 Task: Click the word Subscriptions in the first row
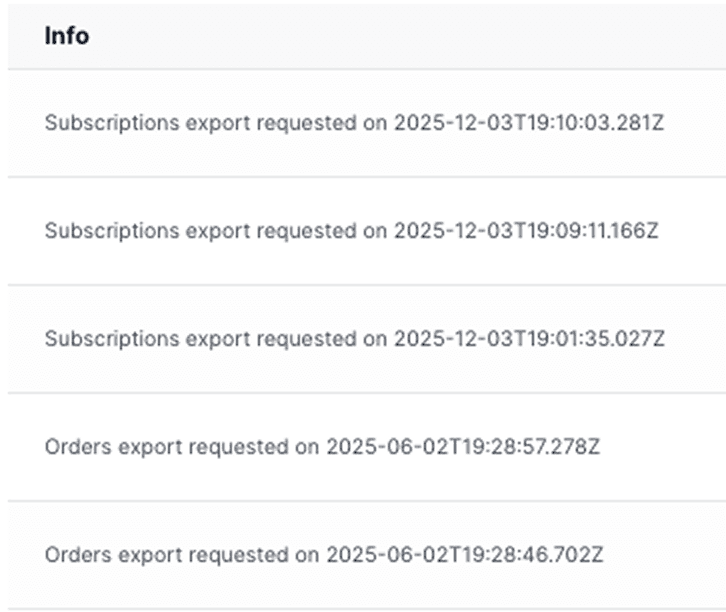click(96, 123)
